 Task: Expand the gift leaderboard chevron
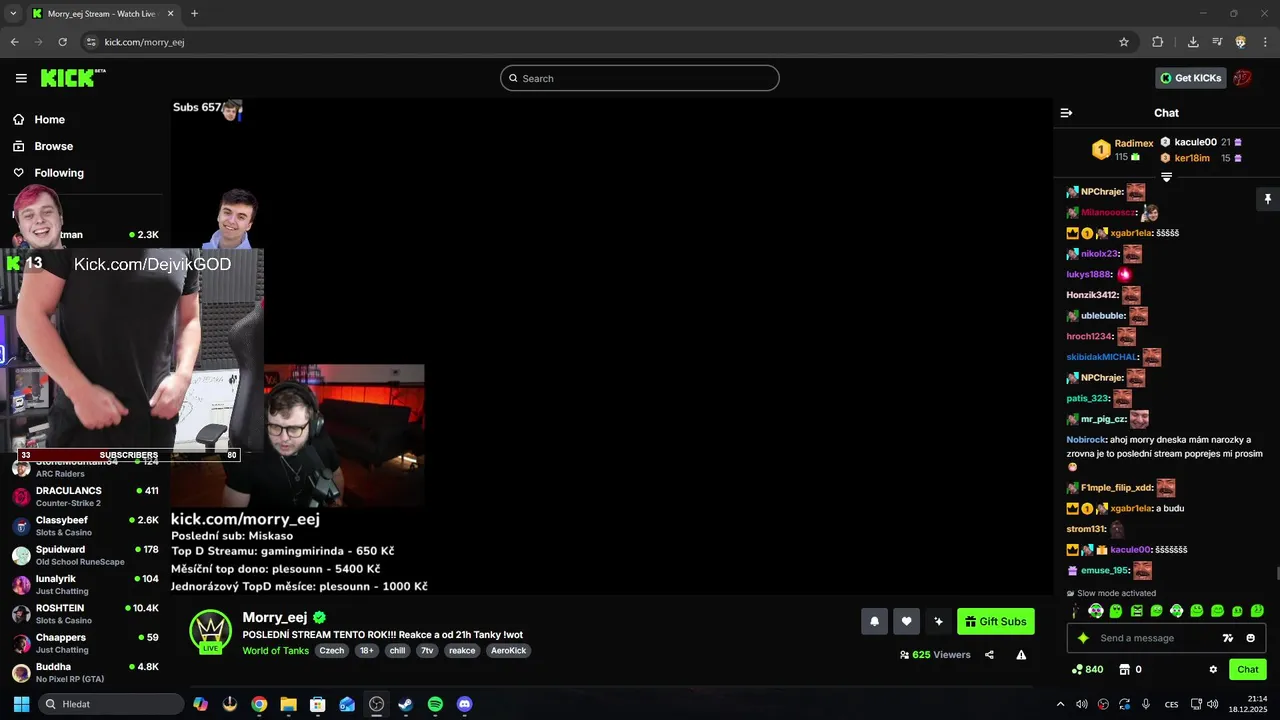pos(1166,177)
